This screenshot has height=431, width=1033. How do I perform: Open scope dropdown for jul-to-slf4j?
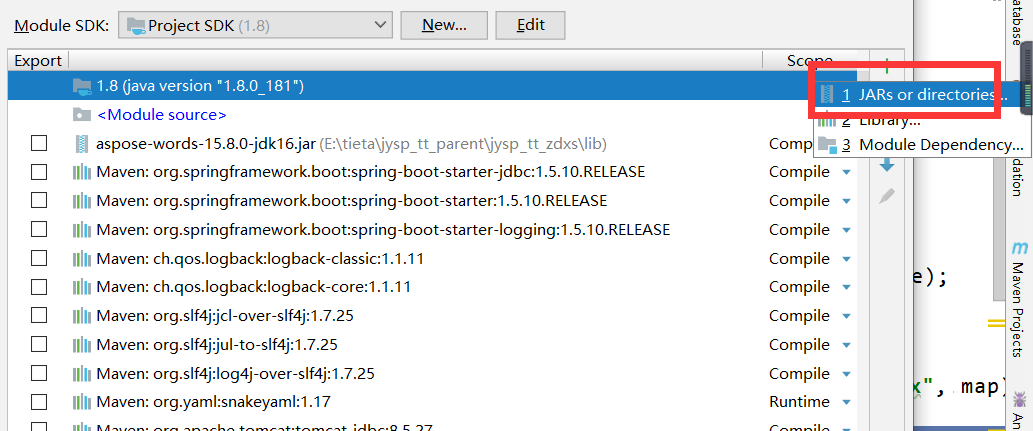tap(847, 345)
